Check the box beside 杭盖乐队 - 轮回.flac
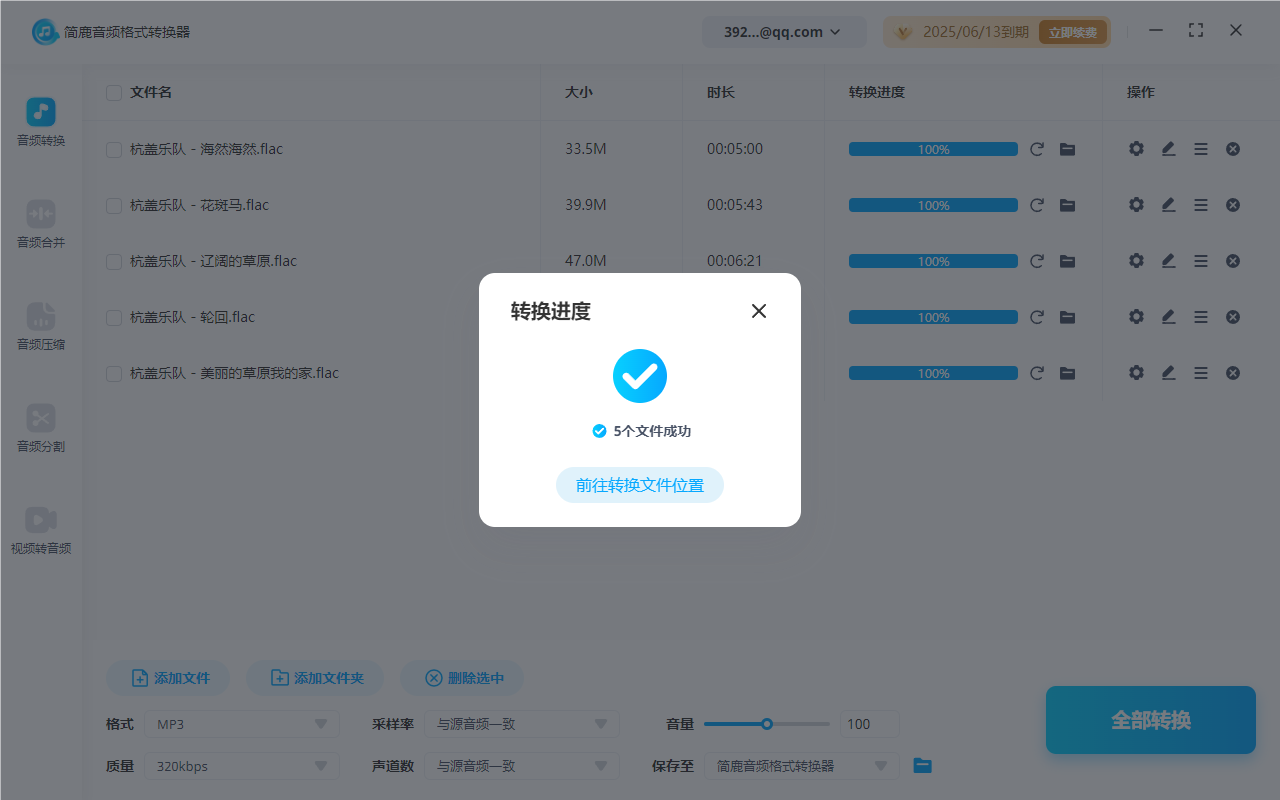This screenshot has height=800, width=1280. pos(113,316)
